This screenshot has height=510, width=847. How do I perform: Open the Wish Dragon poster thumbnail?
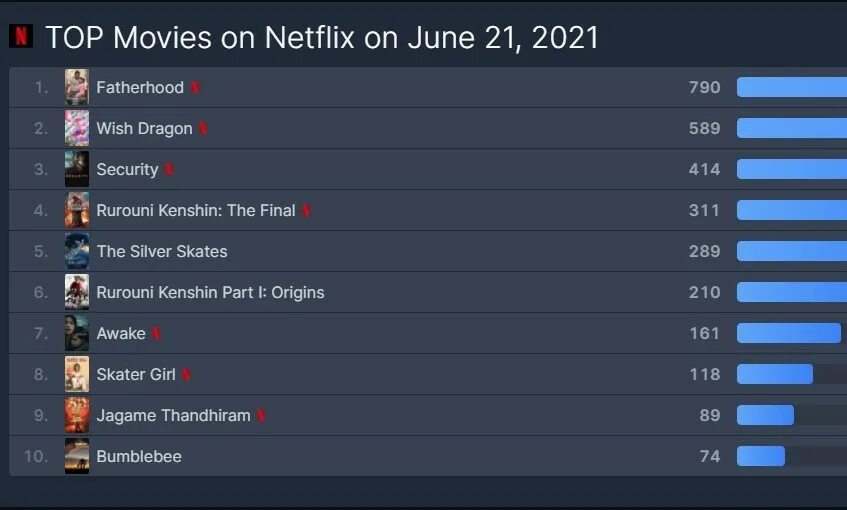tap(77, 128)
